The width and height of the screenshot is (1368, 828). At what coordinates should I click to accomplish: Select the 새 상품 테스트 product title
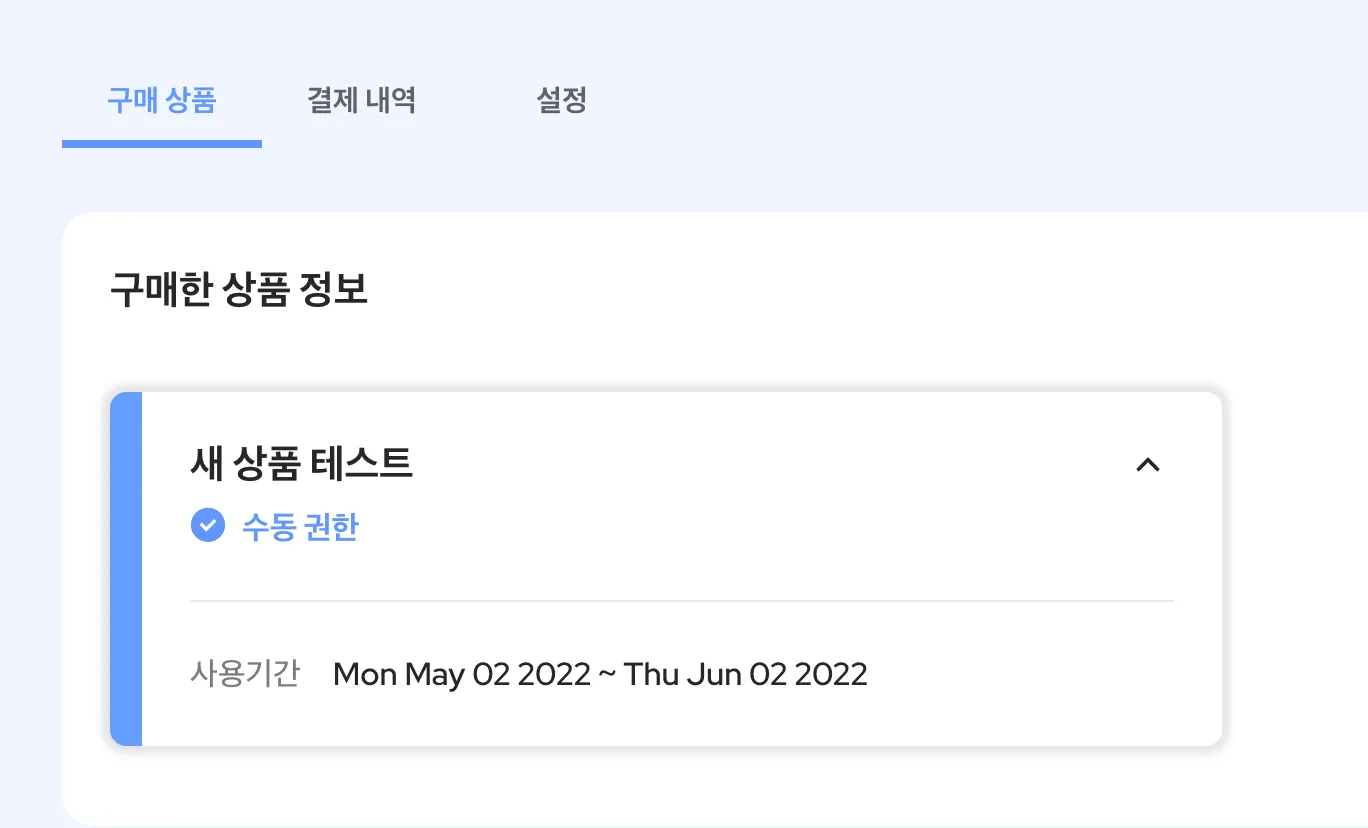click(x=301, y=463)
